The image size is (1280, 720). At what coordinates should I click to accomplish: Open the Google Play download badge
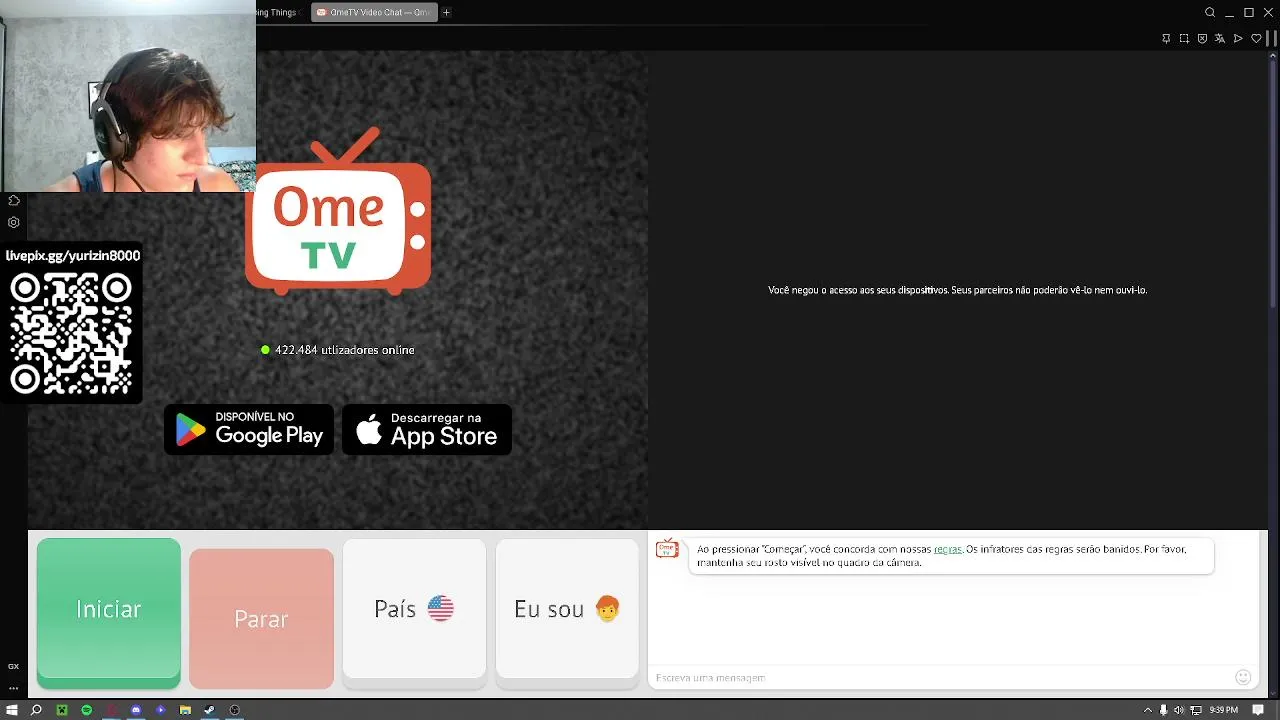click(249, 430)
